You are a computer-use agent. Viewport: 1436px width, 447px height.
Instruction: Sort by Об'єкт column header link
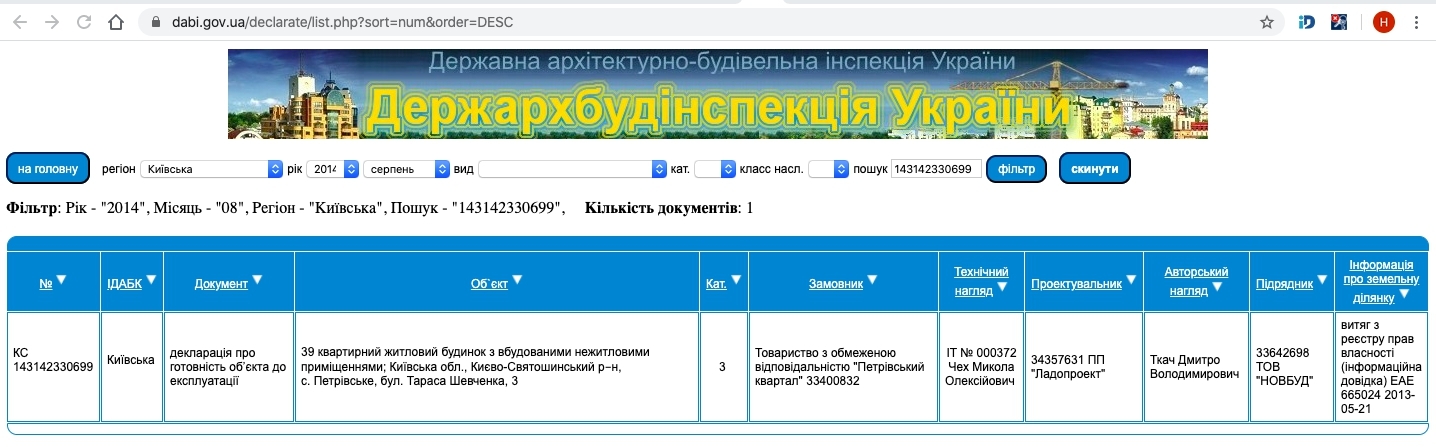click(x=489, y=284)
